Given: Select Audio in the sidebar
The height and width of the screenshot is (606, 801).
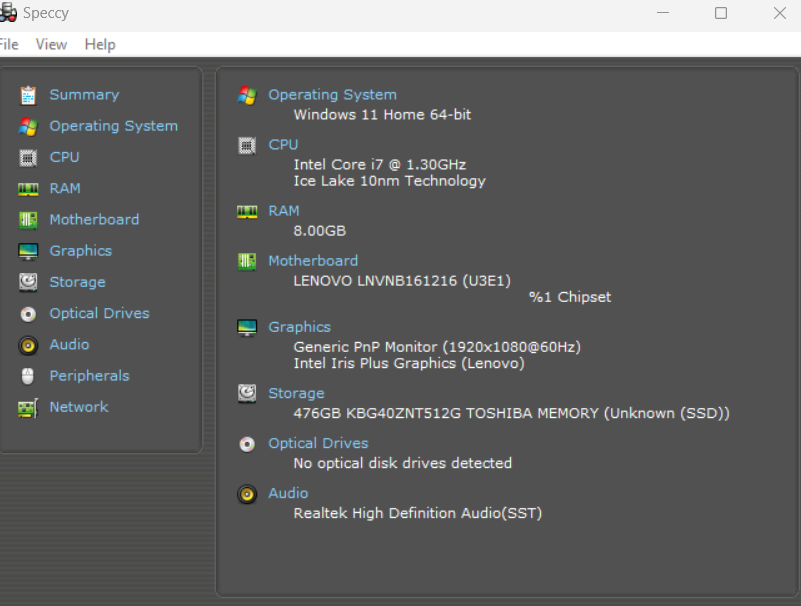Looking at the screenshot, I should tap(69, 344).
